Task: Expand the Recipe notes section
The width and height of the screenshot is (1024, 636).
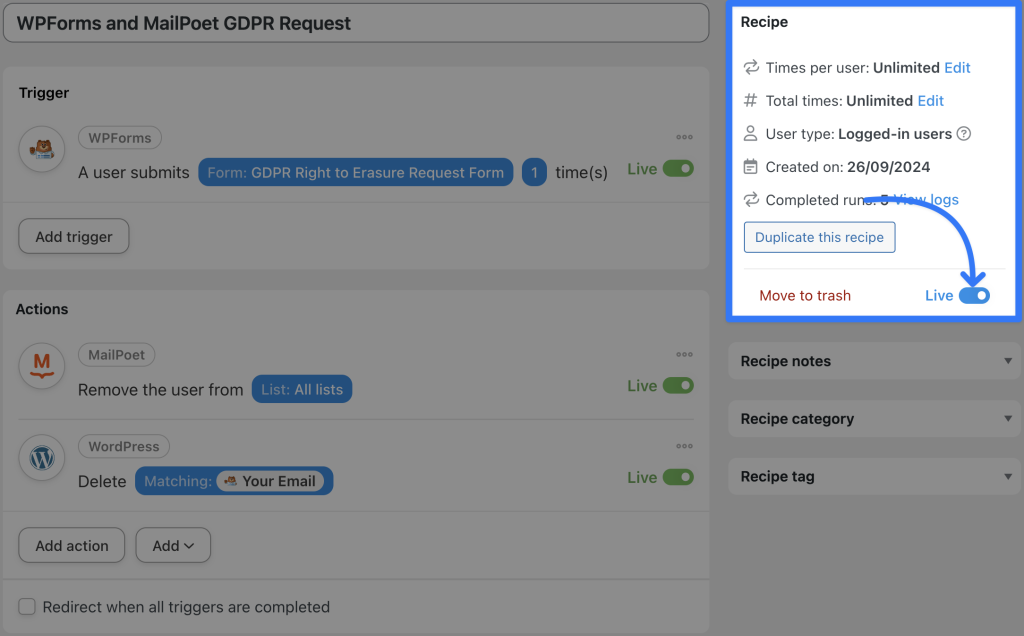Action: [873, 361]
